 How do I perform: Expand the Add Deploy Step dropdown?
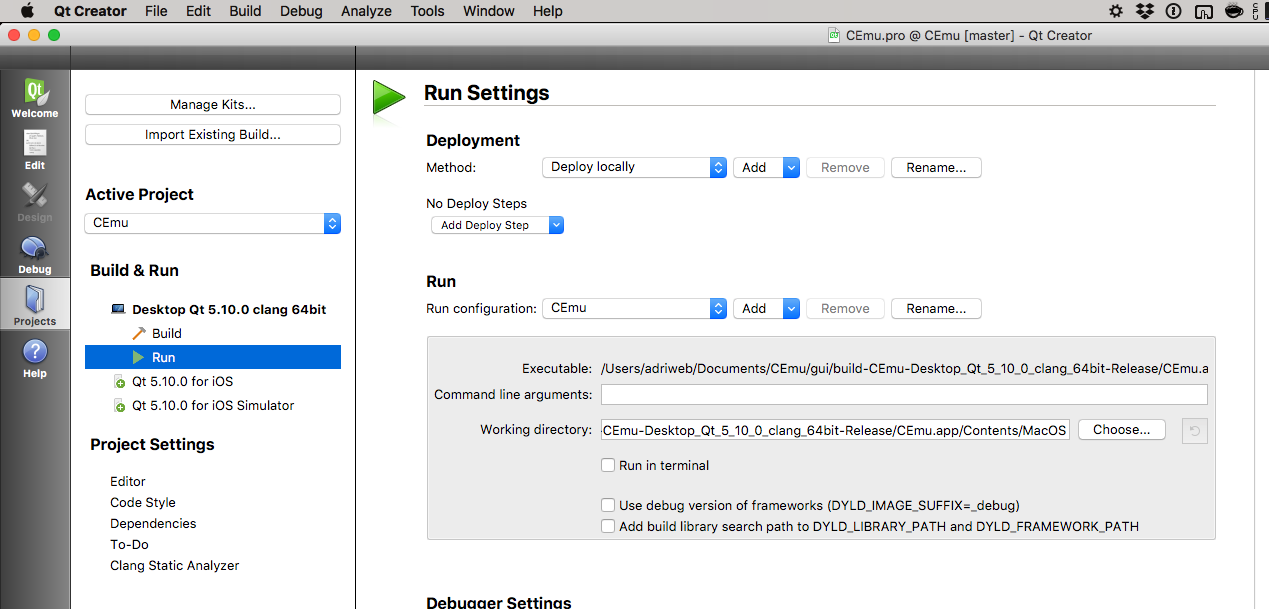pyautogui.click(x=497, y=225)
